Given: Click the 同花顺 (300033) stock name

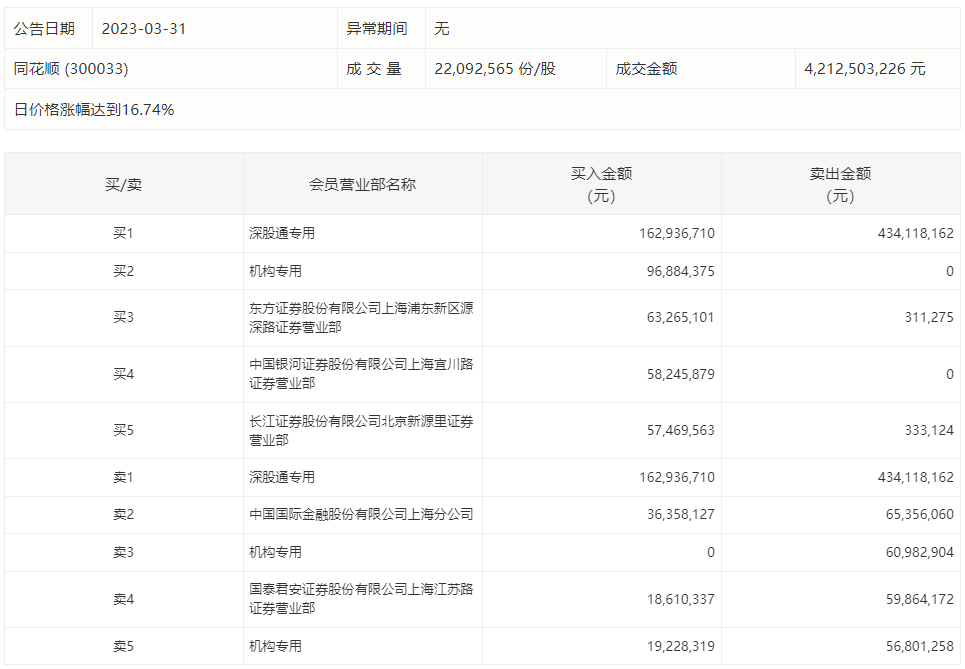Looking at the screenshot, I should coord(71,69).
